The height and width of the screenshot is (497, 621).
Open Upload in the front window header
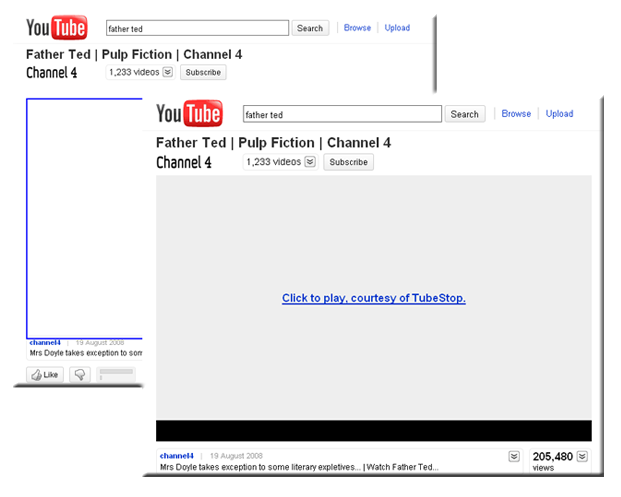pos(559,114)
